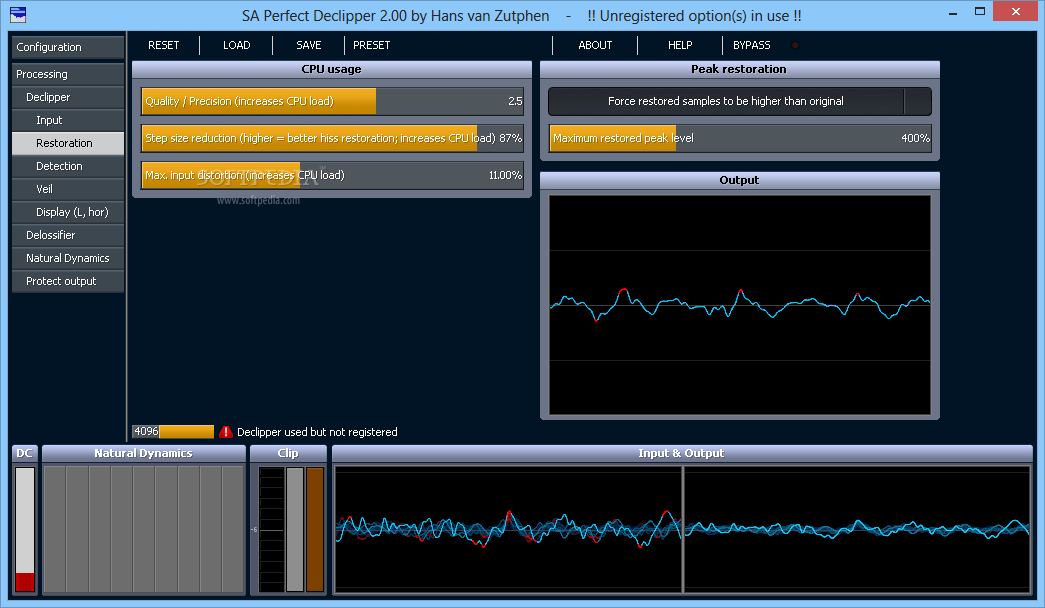Click the 4096 latency bar

(173, 432)
